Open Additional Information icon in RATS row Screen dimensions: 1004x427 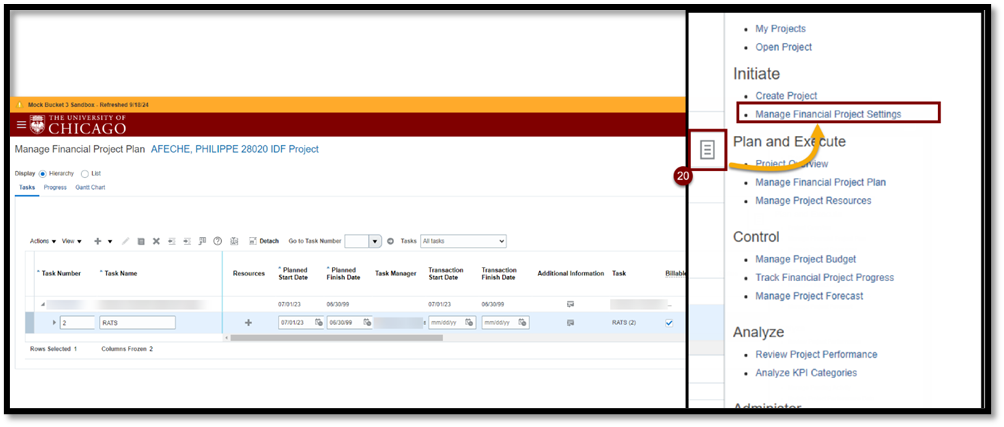click(x=570, y=323)
